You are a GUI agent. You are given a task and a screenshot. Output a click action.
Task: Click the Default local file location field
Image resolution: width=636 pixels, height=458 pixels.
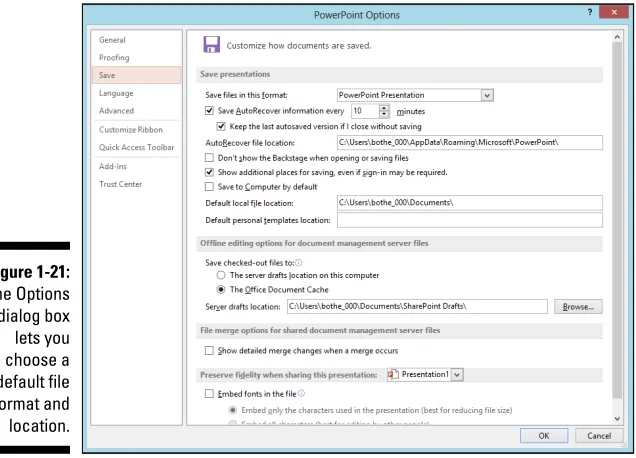(470, 202)
